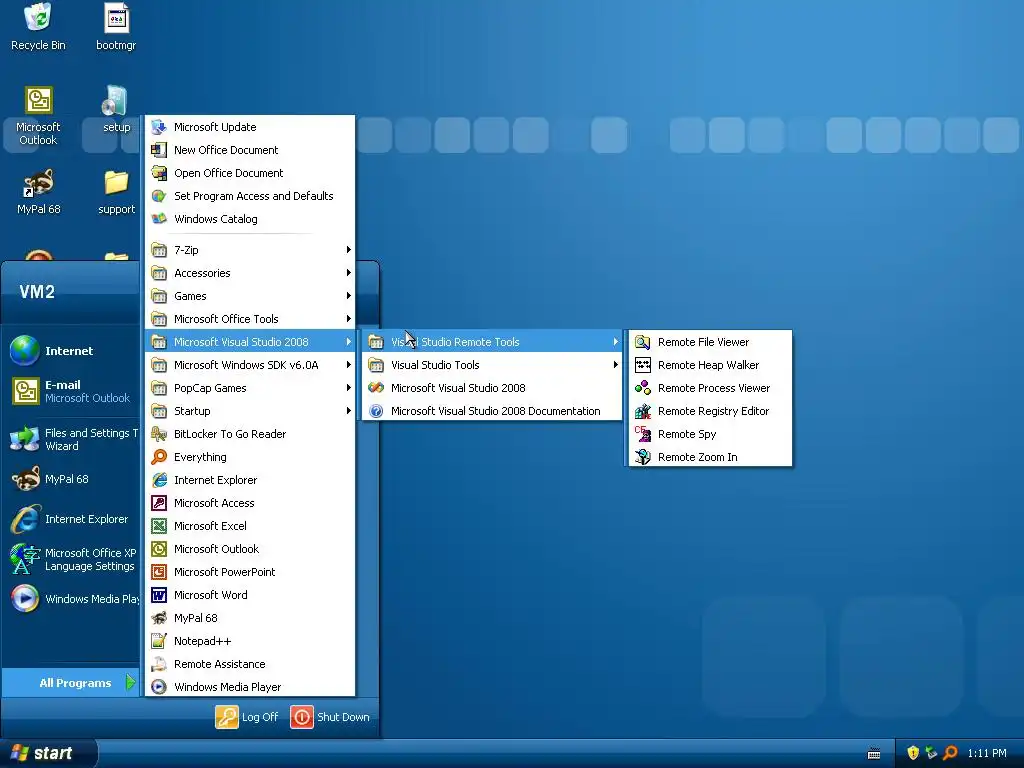Expand PopCap Games submenu arrow
The width and height of the screenshot is (1024, 768).
[349, 388]
